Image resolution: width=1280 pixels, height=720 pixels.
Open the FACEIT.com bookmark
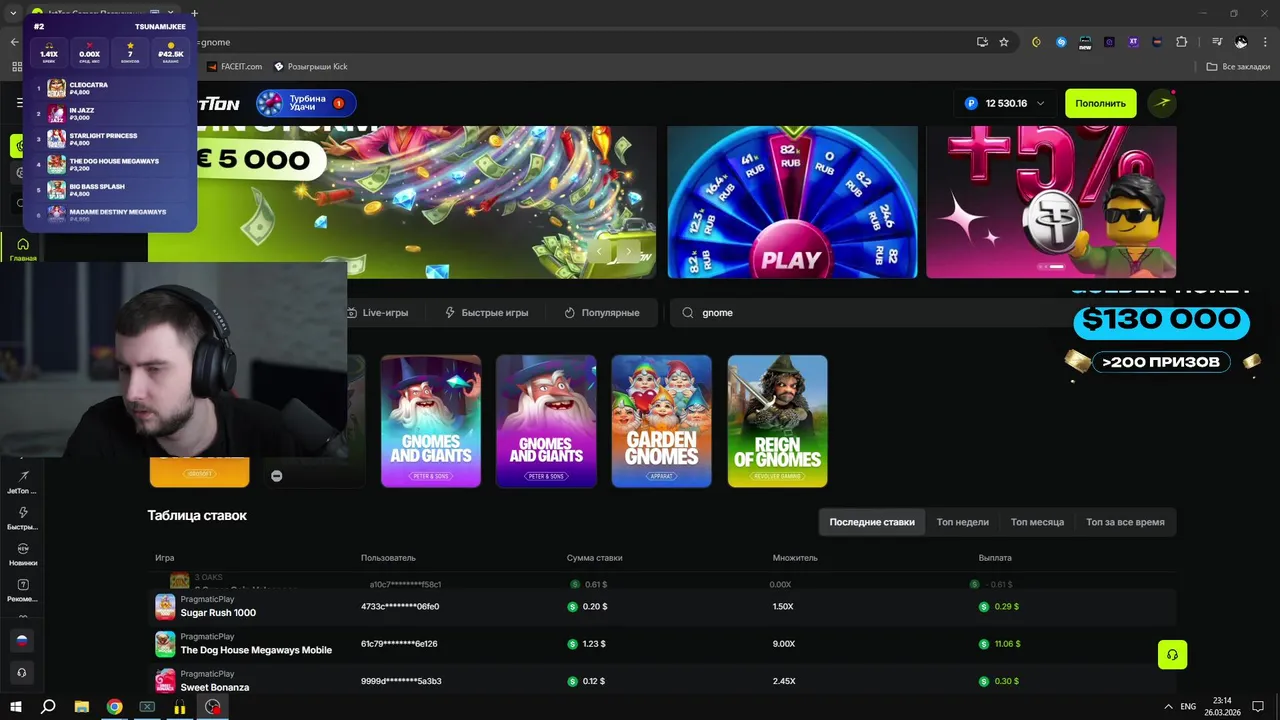(235, 67)
